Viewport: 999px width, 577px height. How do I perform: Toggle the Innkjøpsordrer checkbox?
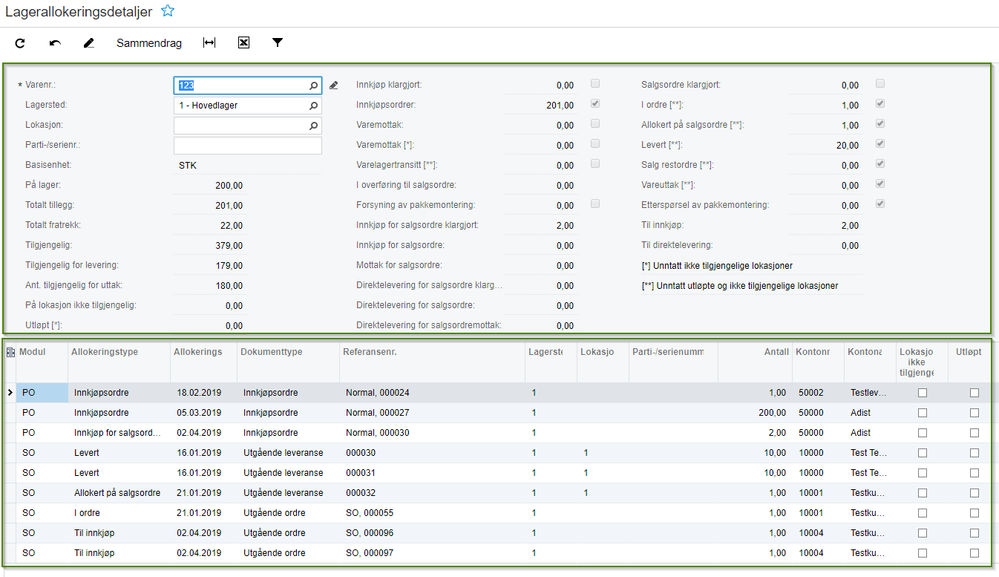tap(595, 104)
